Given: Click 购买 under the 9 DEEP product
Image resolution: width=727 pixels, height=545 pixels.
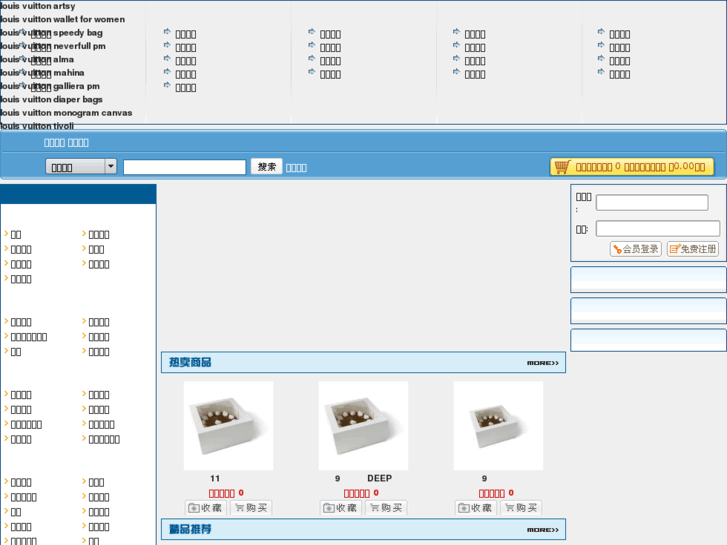Looking at the screenshot, I should [x=386, y=508].
